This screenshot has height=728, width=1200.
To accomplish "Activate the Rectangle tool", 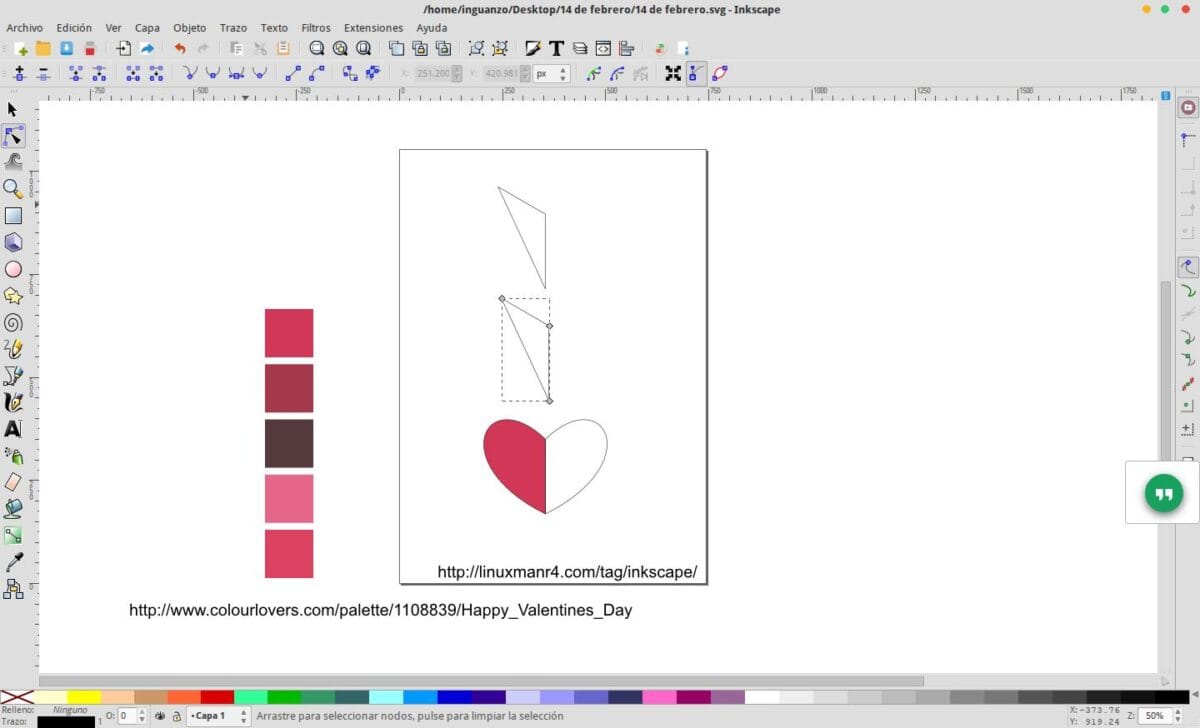I will tap(13, 215).
